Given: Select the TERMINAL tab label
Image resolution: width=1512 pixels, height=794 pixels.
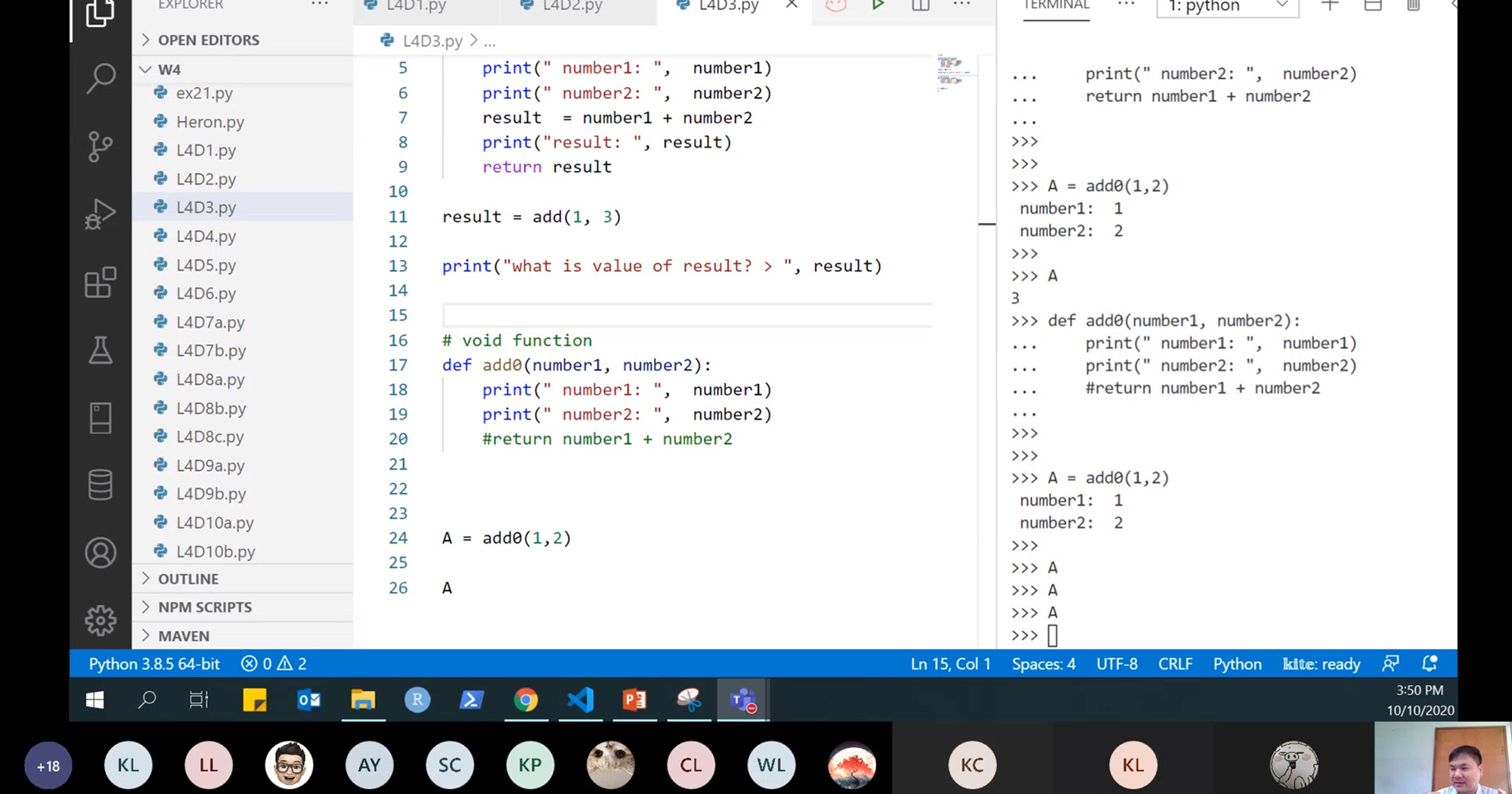Looking at the screenshot, I should (1055, 5).
